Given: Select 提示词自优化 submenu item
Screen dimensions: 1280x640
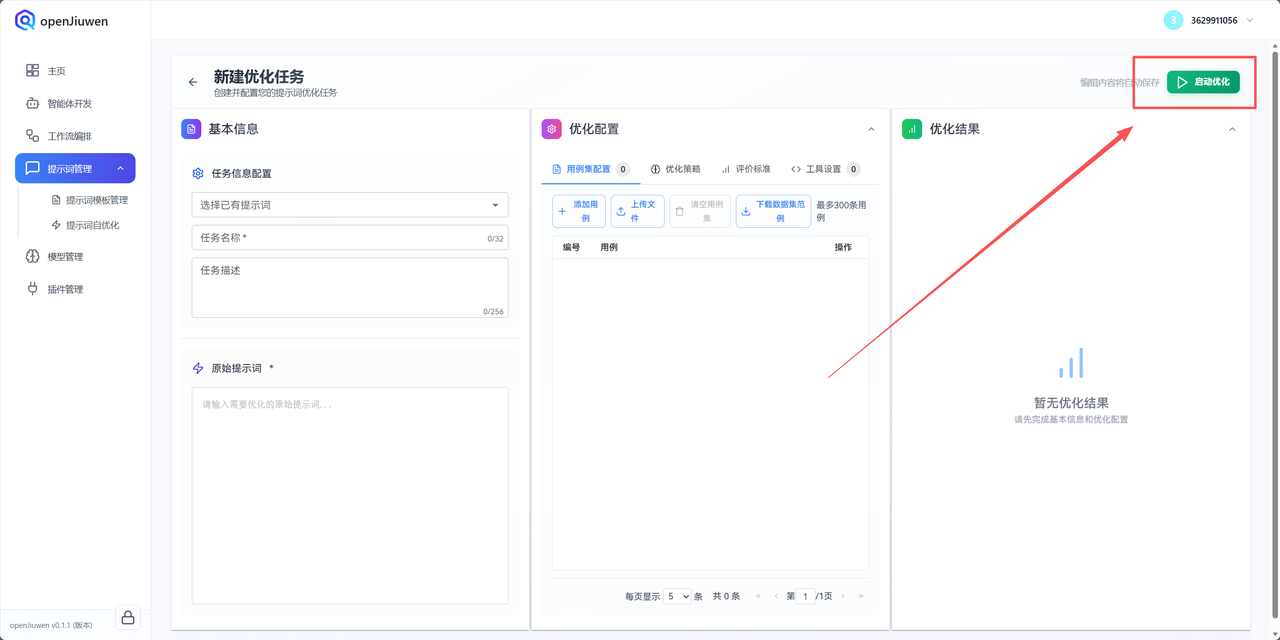Looking at the screenshot, I should pyautogui.click(x=85, y=225).
